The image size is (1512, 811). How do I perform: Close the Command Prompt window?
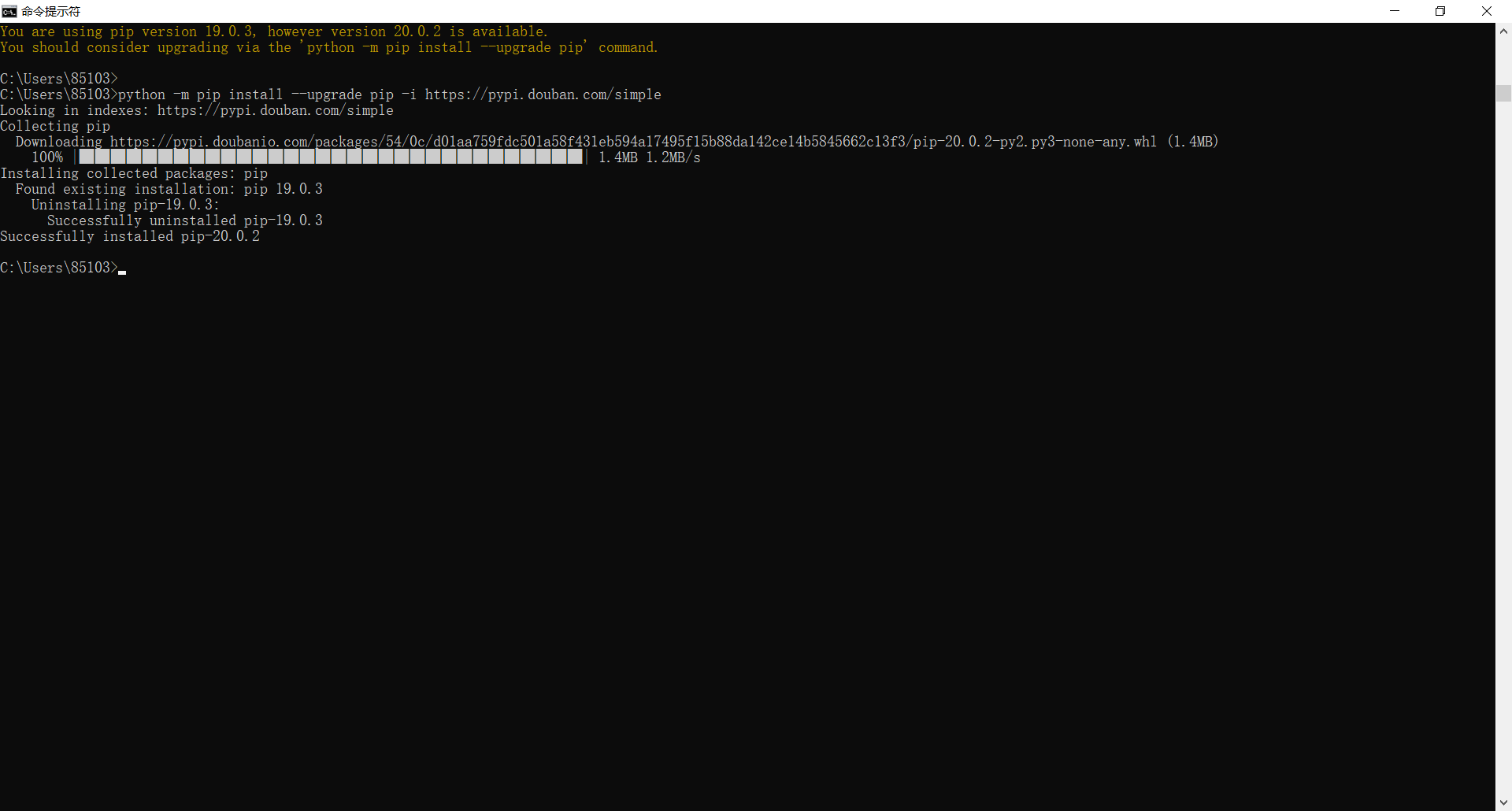pos(1487,11)
